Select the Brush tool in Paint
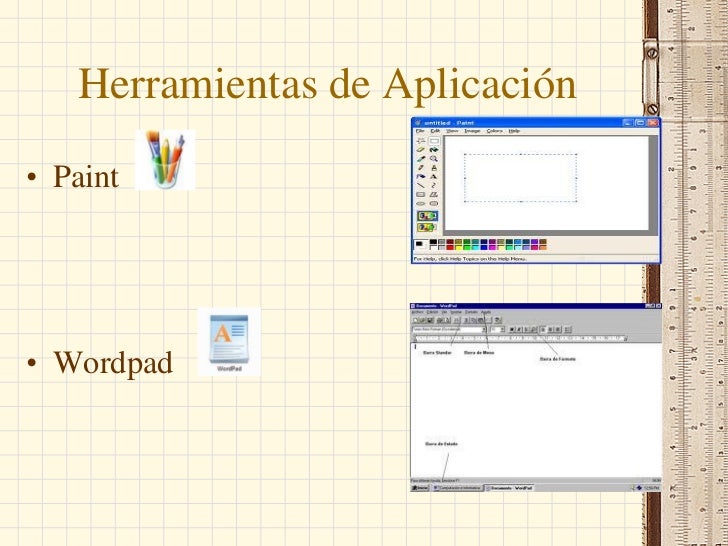Screen dimensions: 728x546 click(434, 168)
